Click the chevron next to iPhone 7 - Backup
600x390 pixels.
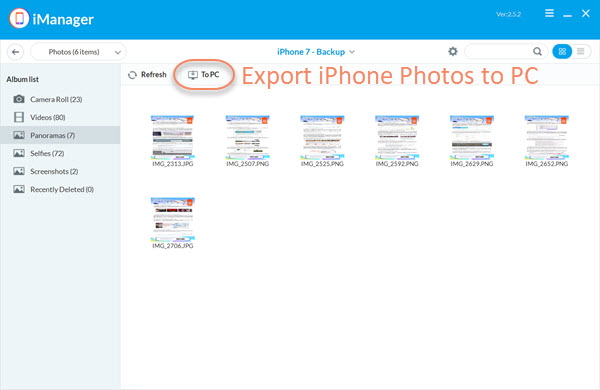coord(352,52)
